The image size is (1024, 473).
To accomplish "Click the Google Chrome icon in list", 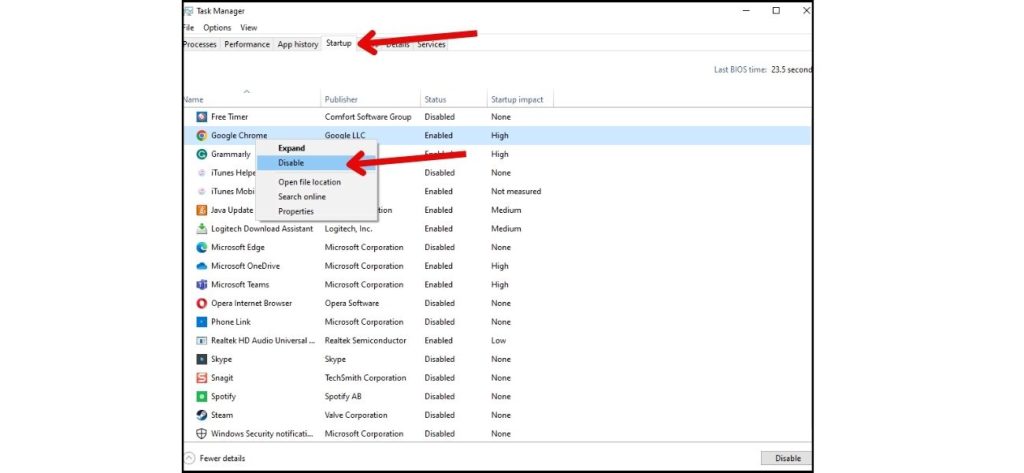I will coord(202,136).
